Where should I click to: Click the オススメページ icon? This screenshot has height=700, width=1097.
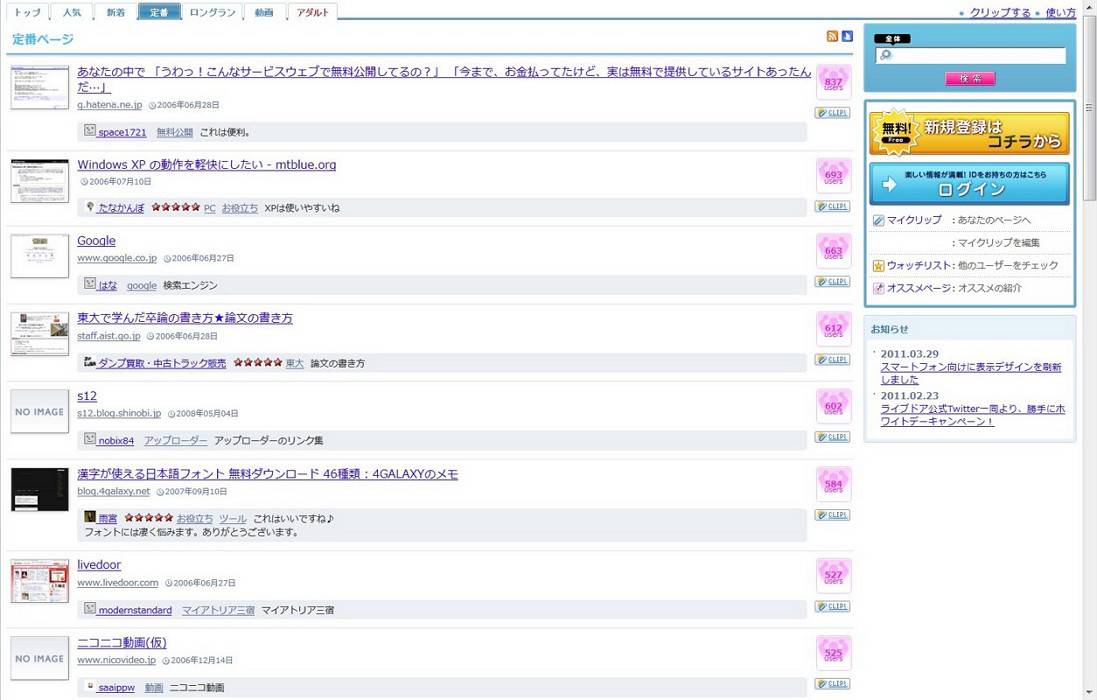[x=878, y=288]
